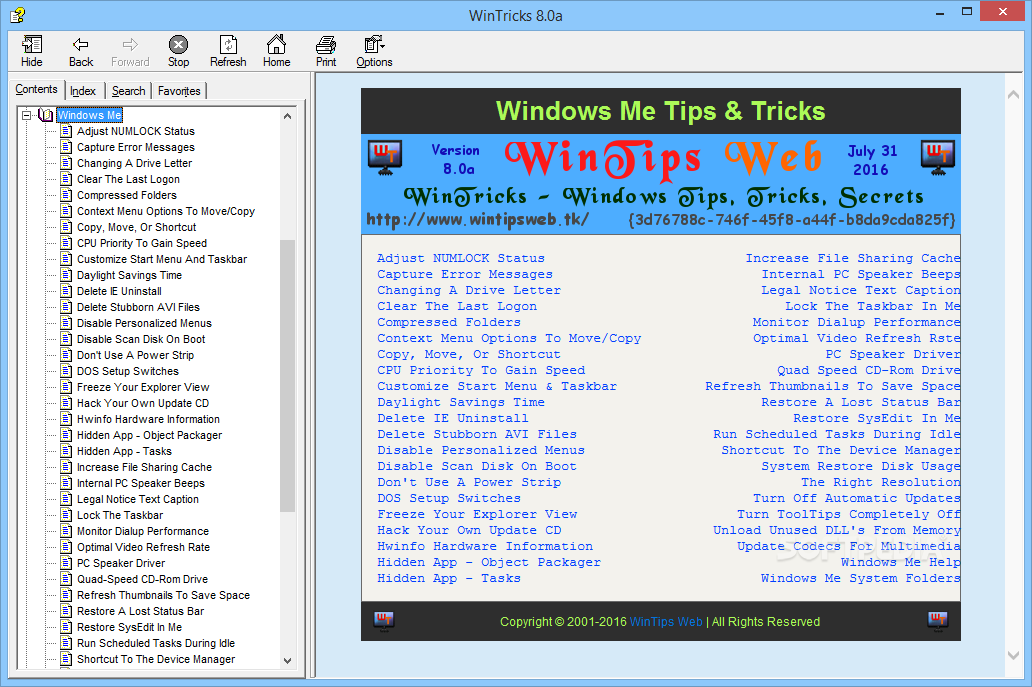Click the page icon beside Changing A Drive Letter
Image resolution: width=1032 pixels, height=687 pixels.
pyautogui.click(x=66, y=163)
